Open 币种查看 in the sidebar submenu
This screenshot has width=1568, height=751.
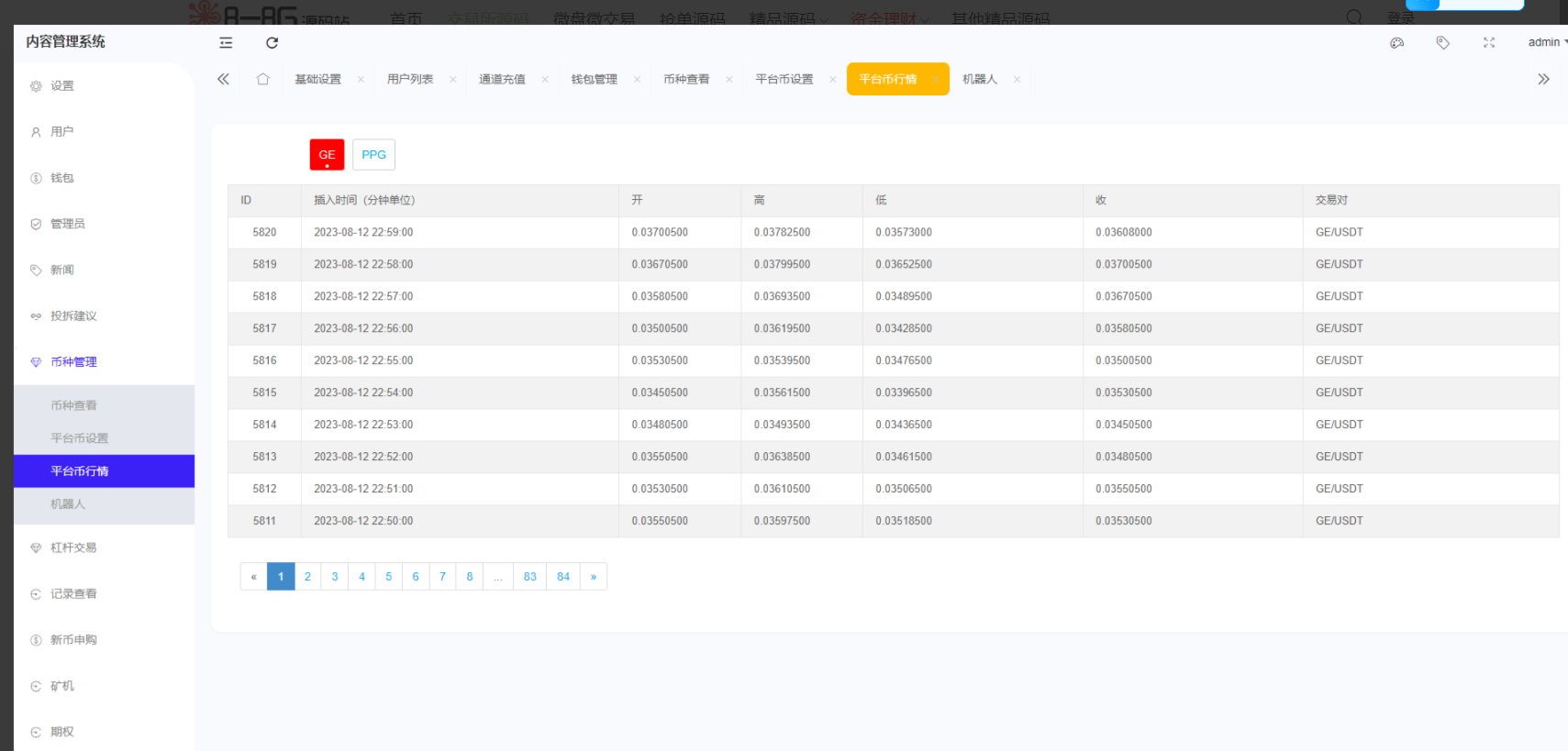73,405
